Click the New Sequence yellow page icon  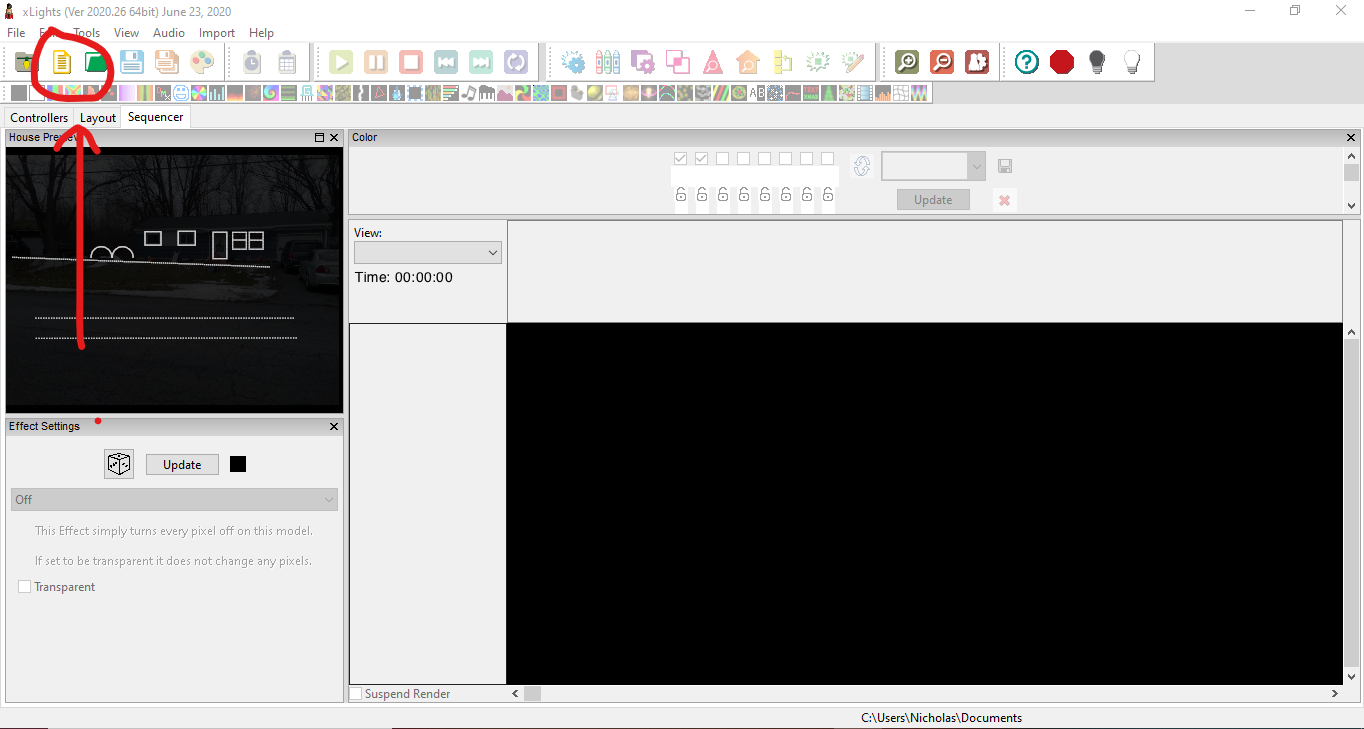pos(62,62)
